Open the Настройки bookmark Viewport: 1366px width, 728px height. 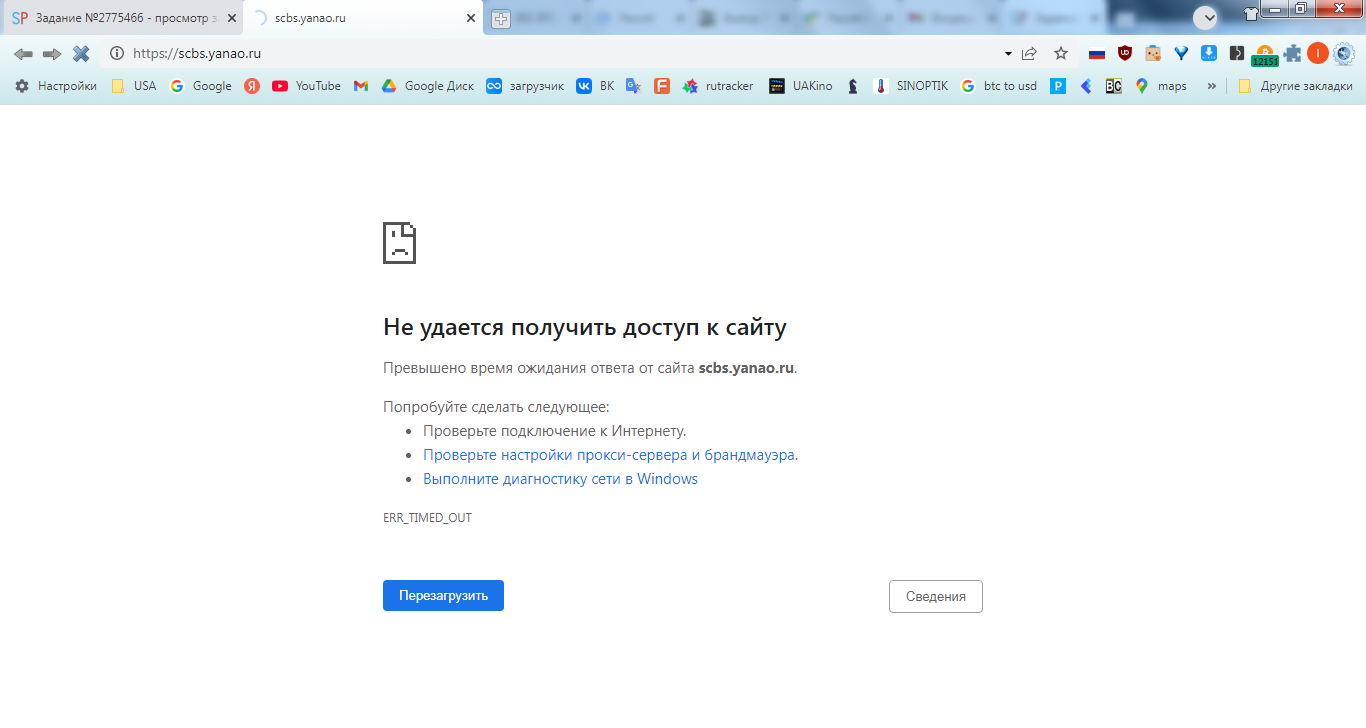point(56,86)
